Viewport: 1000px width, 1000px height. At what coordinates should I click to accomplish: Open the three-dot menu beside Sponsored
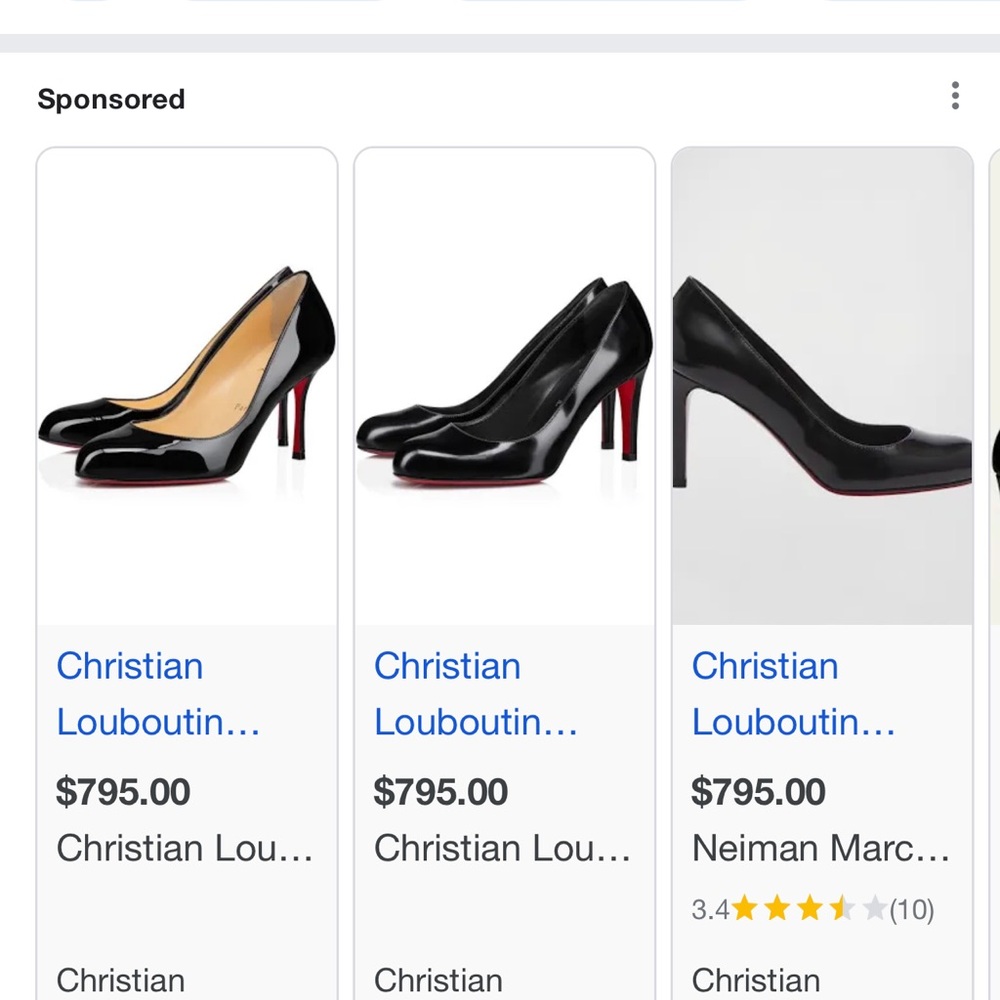(x=955, y=96)
